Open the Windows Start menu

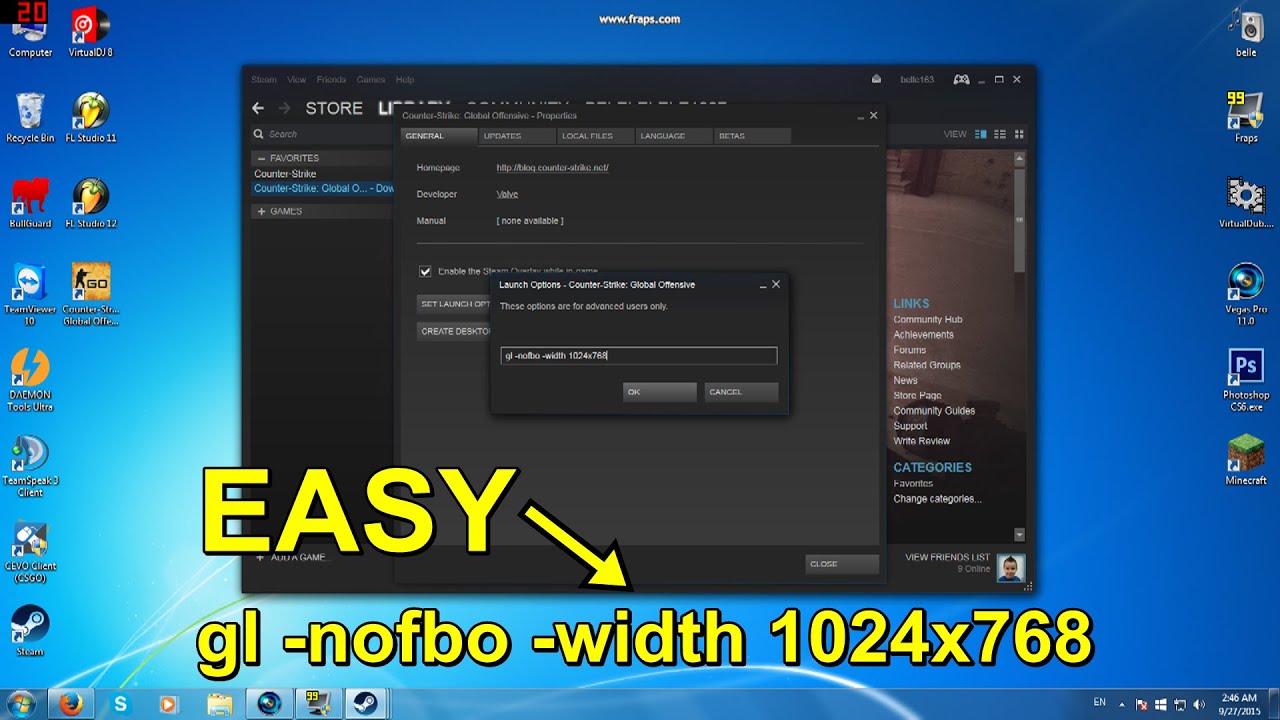20,704
